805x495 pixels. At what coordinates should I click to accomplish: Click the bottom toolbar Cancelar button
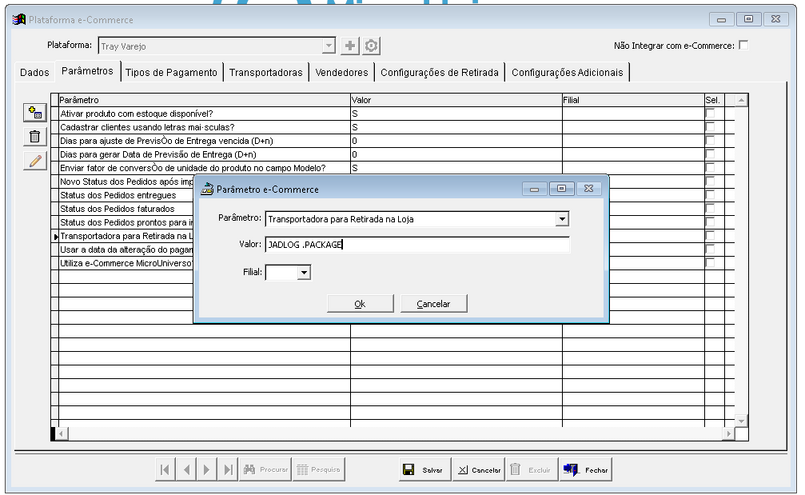click(478, 470)
